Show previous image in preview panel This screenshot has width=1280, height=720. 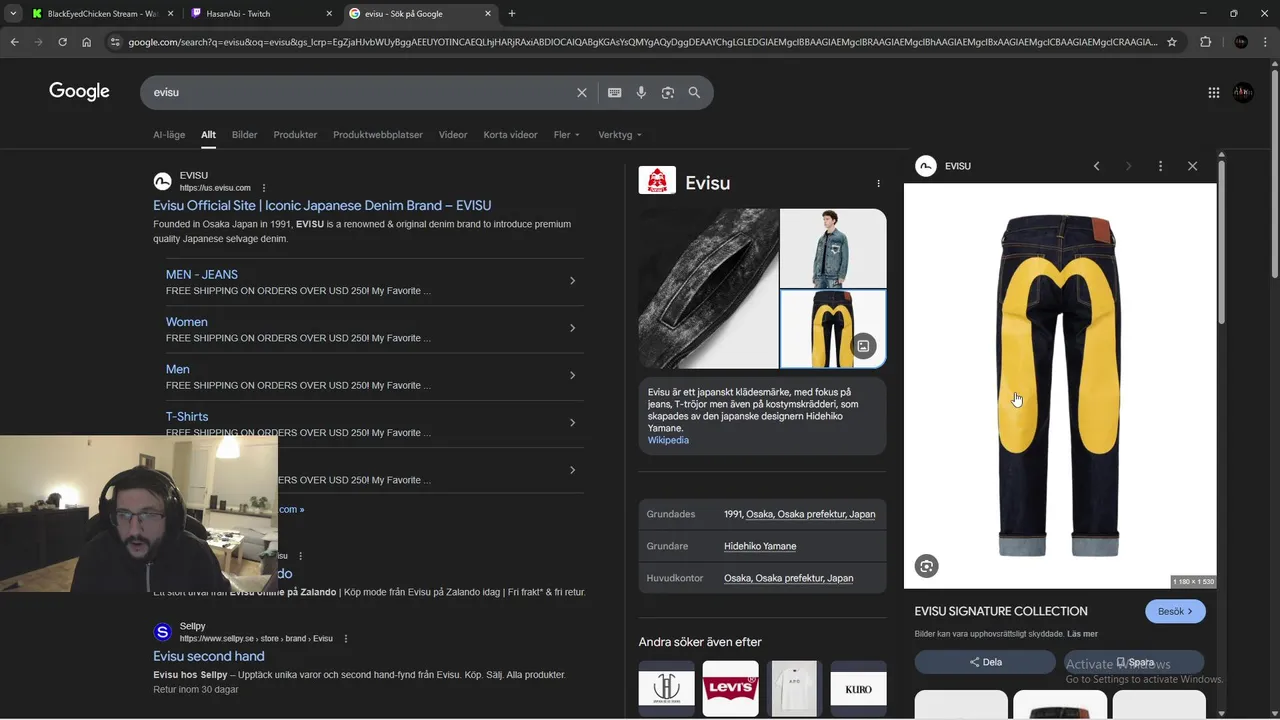[1096, 166]
